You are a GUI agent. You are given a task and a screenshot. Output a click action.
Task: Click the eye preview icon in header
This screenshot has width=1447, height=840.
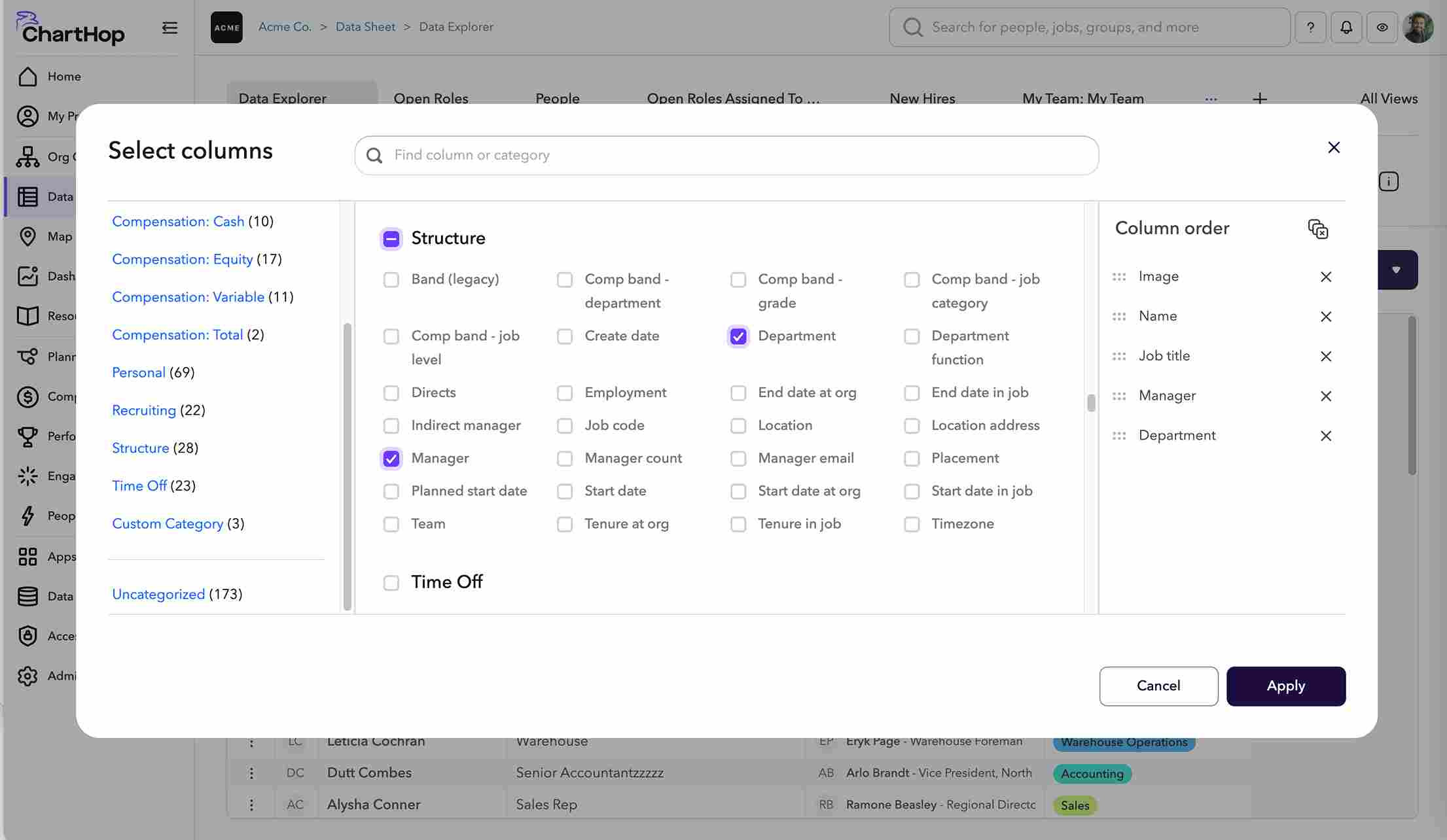(x=1382, y=27)
